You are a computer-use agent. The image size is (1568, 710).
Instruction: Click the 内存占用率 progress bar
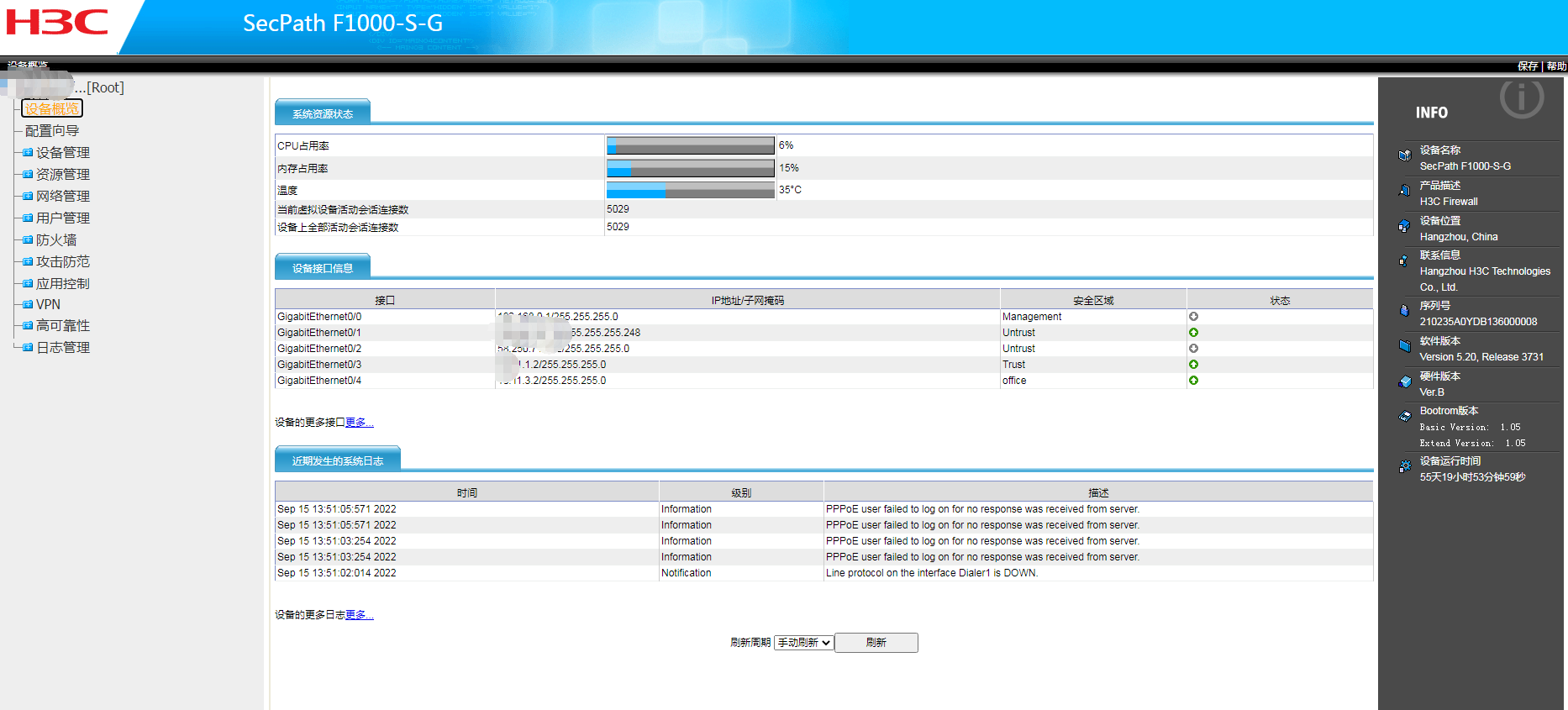(691, 168)
